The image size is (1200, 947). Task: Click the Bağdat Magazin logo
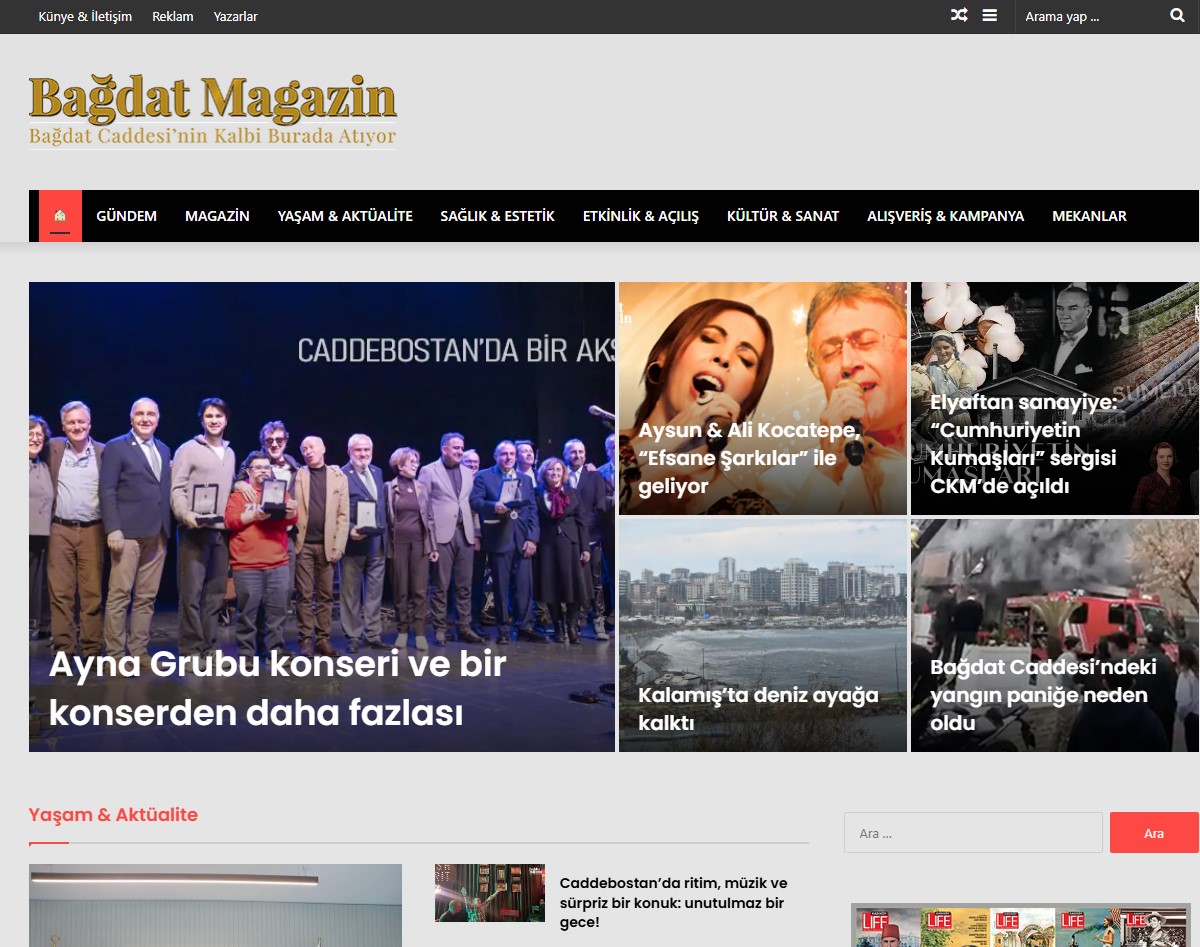[213, 105]
